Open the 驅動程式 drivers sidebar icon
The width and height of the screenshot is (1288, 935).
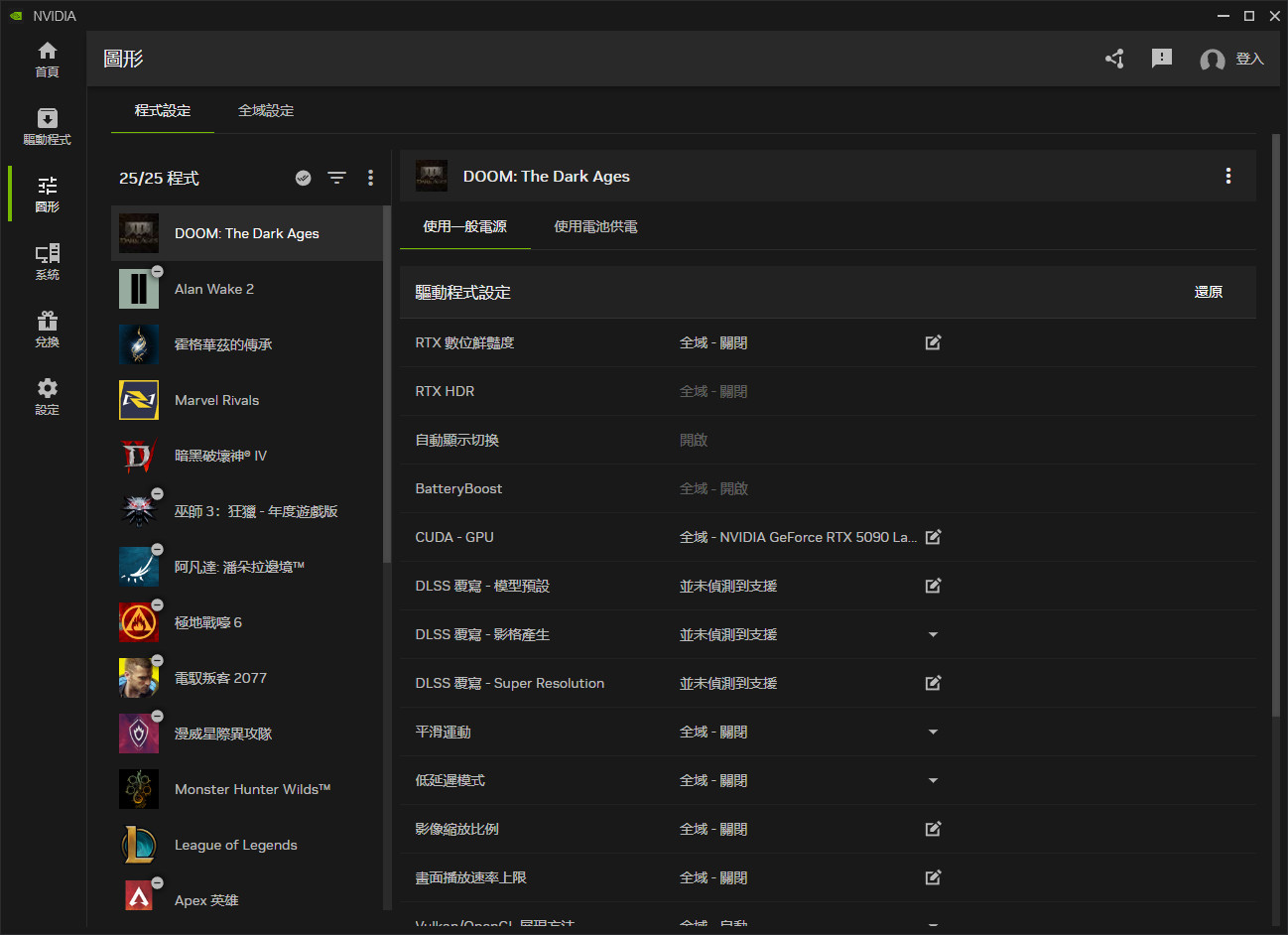tap(47, 127)
